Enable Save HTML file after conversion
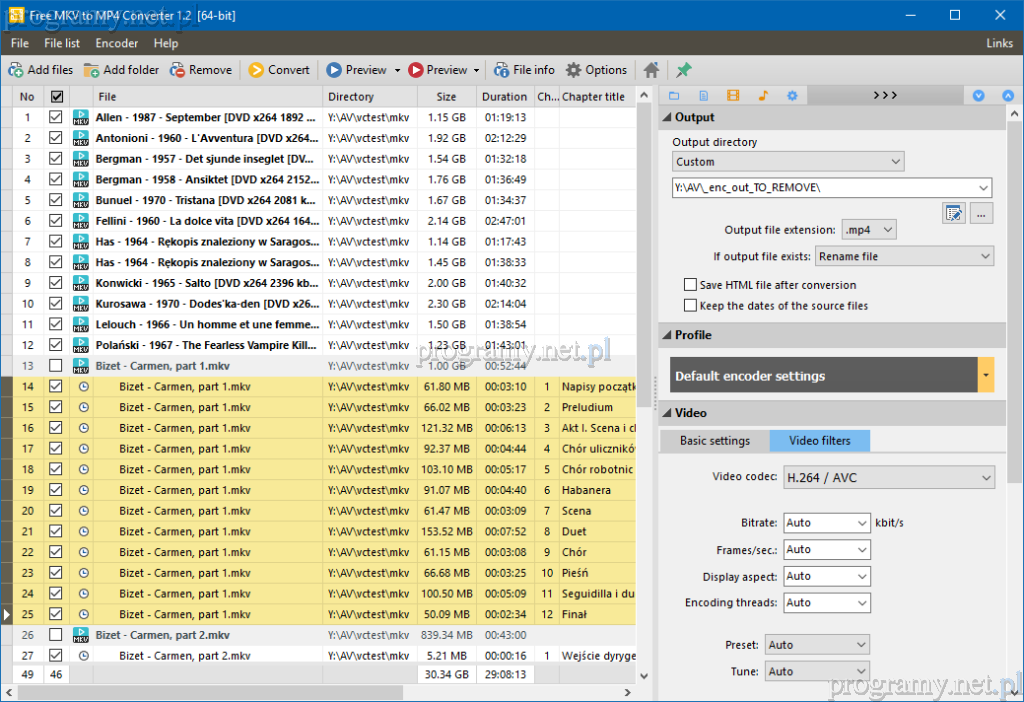 click(690, 285)
